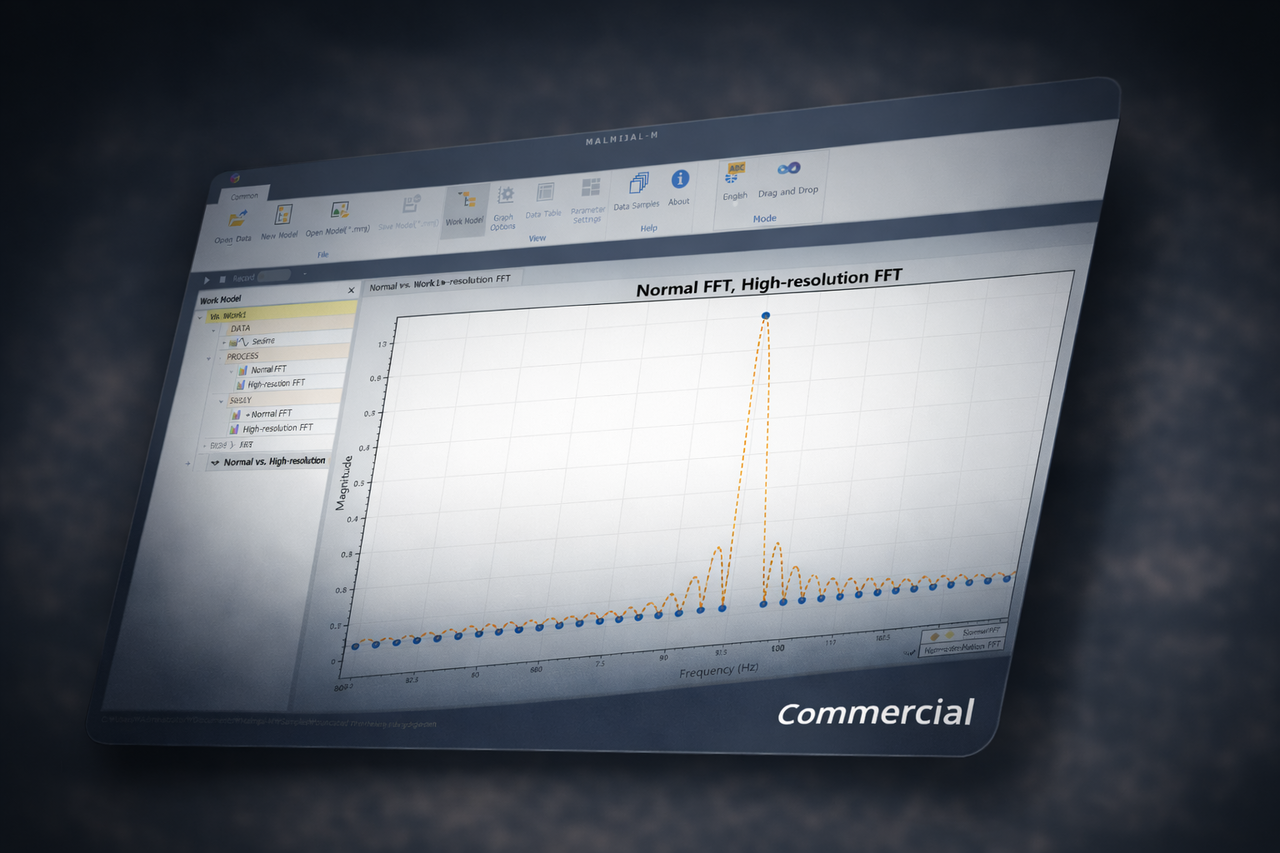Viewport: 1280px width, 853px height.
Task: Expand the Sine data node
Action: tap(222, 340)
